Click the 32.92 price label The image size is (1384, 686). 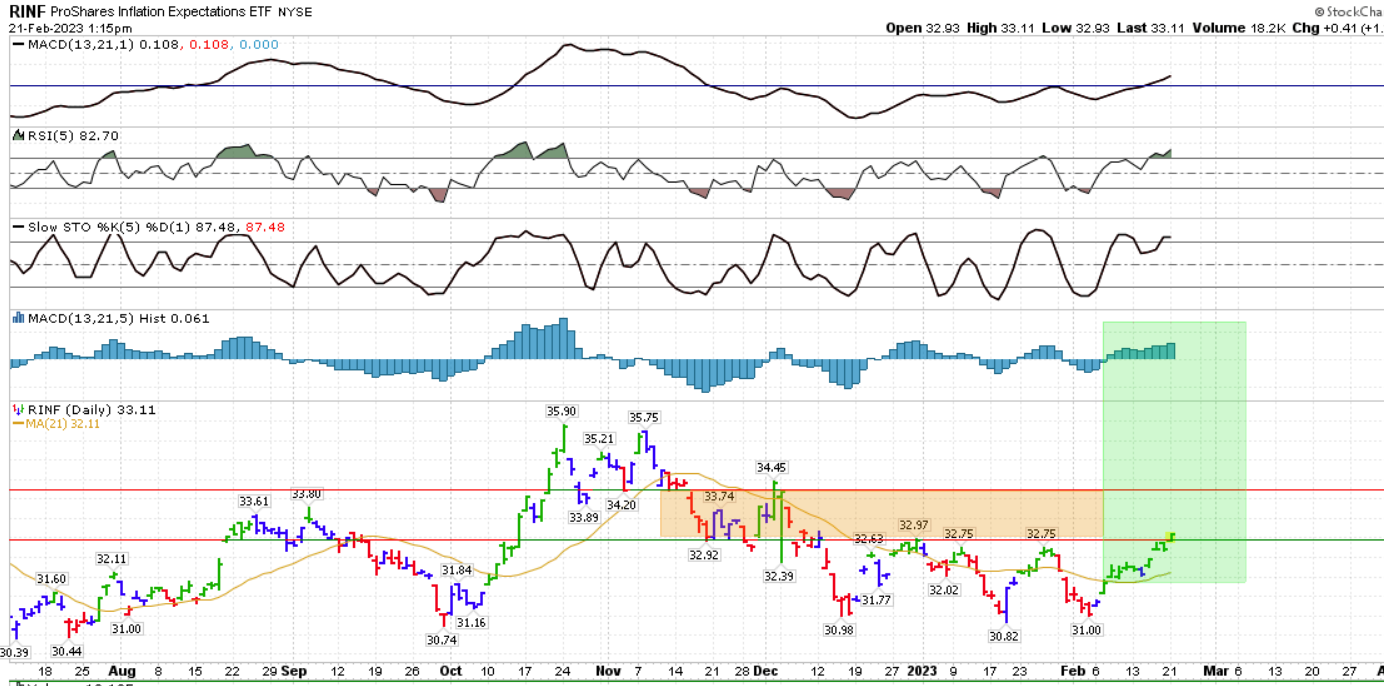point(706,553)
